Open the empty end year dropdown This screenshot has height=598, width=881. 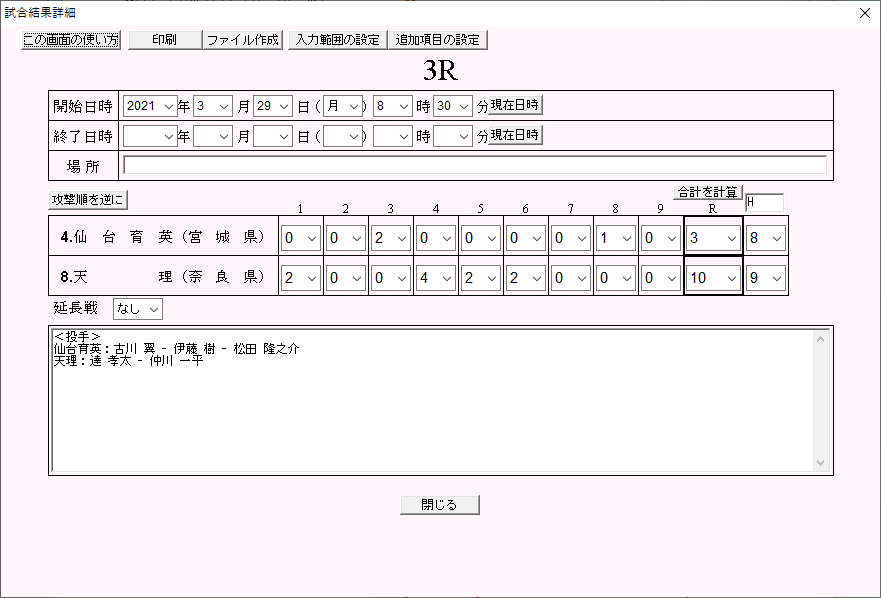(150, 136)
